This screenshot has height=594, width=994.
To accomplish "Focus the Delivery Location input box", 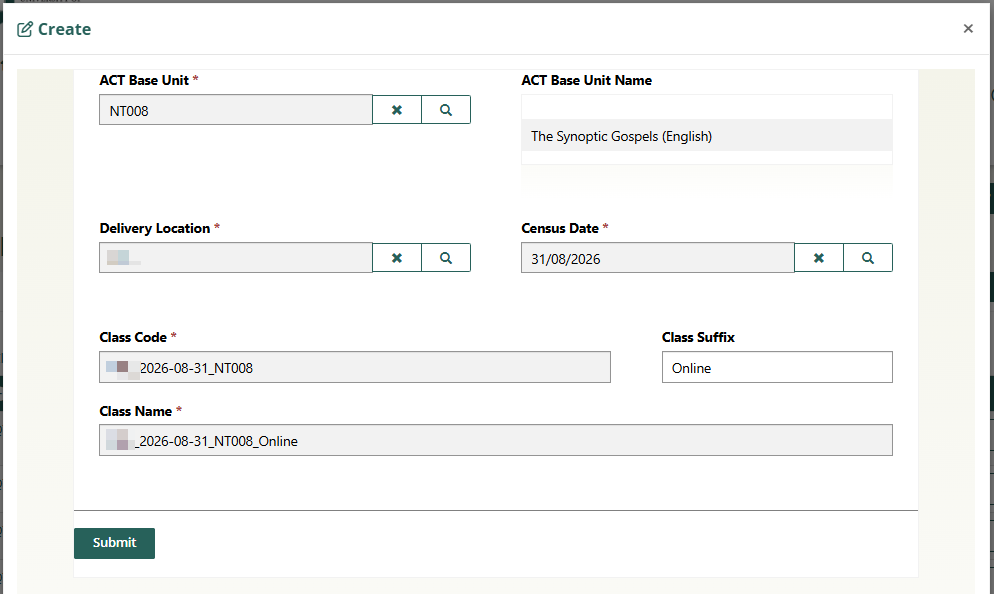I will 235,258.
